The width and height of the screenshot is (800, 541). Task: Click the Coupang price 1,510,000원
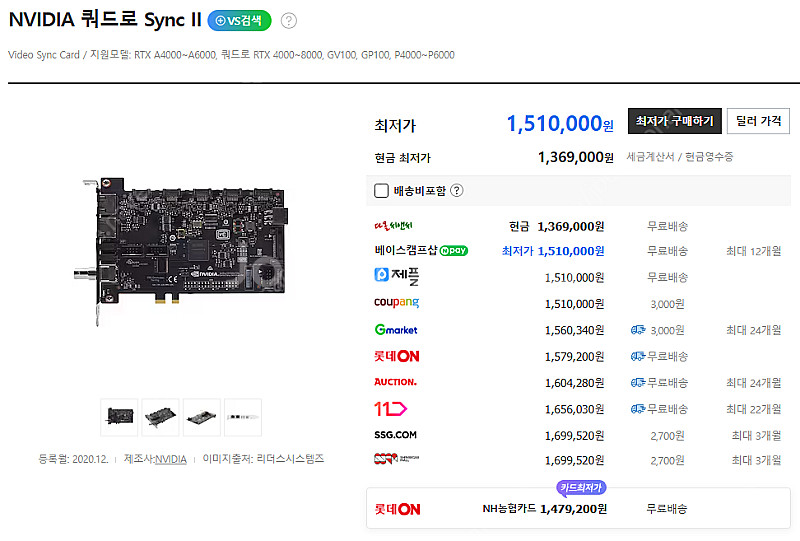(574, 304)
